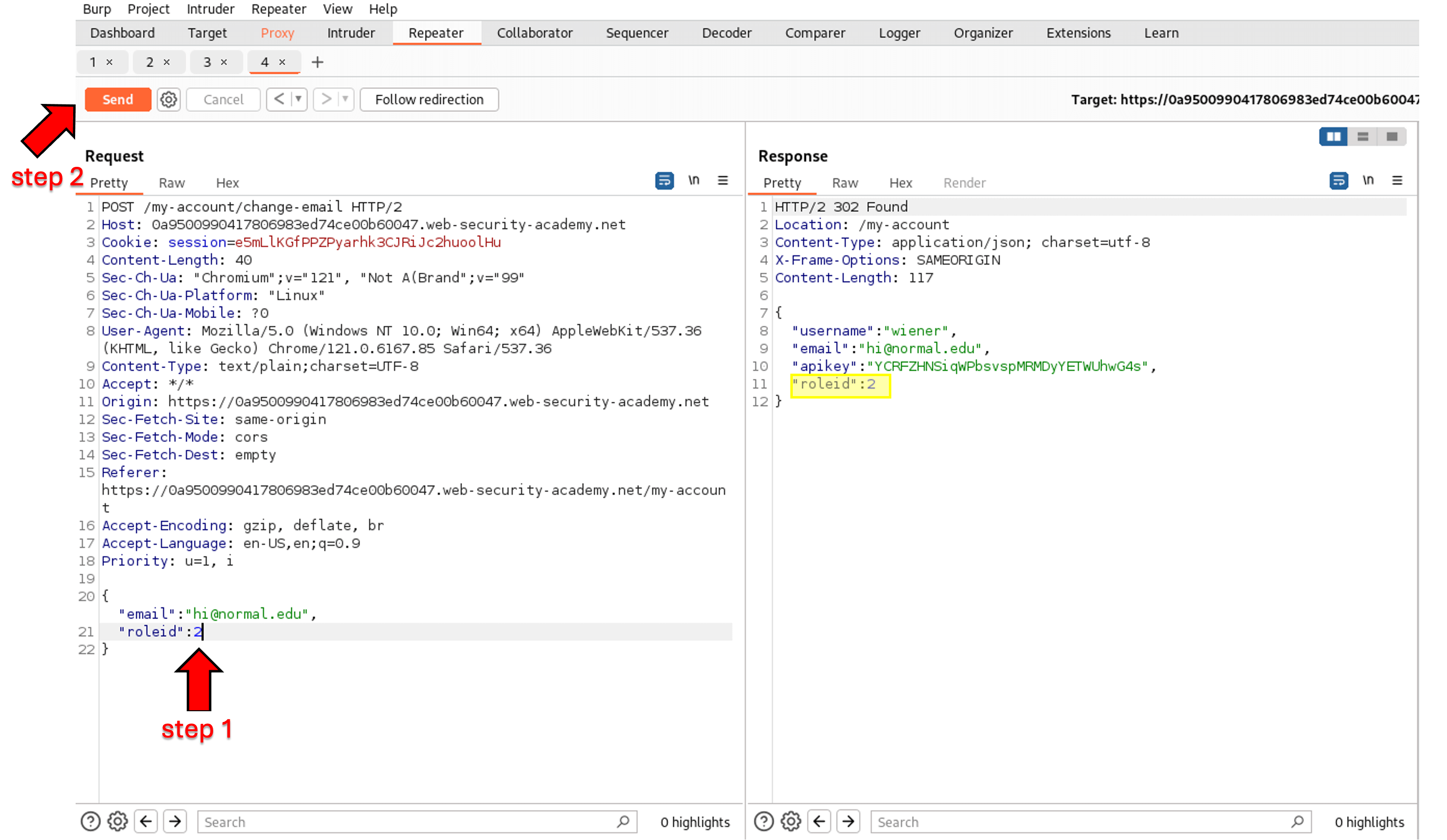Switch to Organizer tab
Screen dimensions: 1447x840
(x=983, y=33)
